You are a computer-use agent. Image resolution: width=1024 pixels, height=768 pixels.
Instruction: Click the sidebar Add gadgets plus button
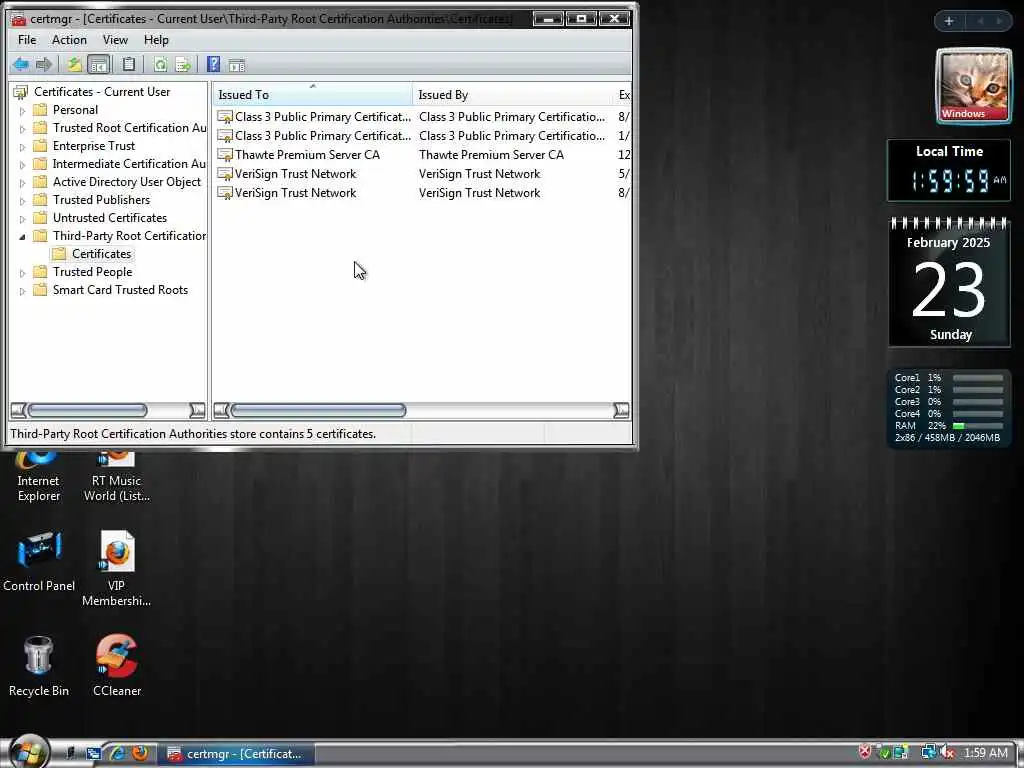(949, 21)
